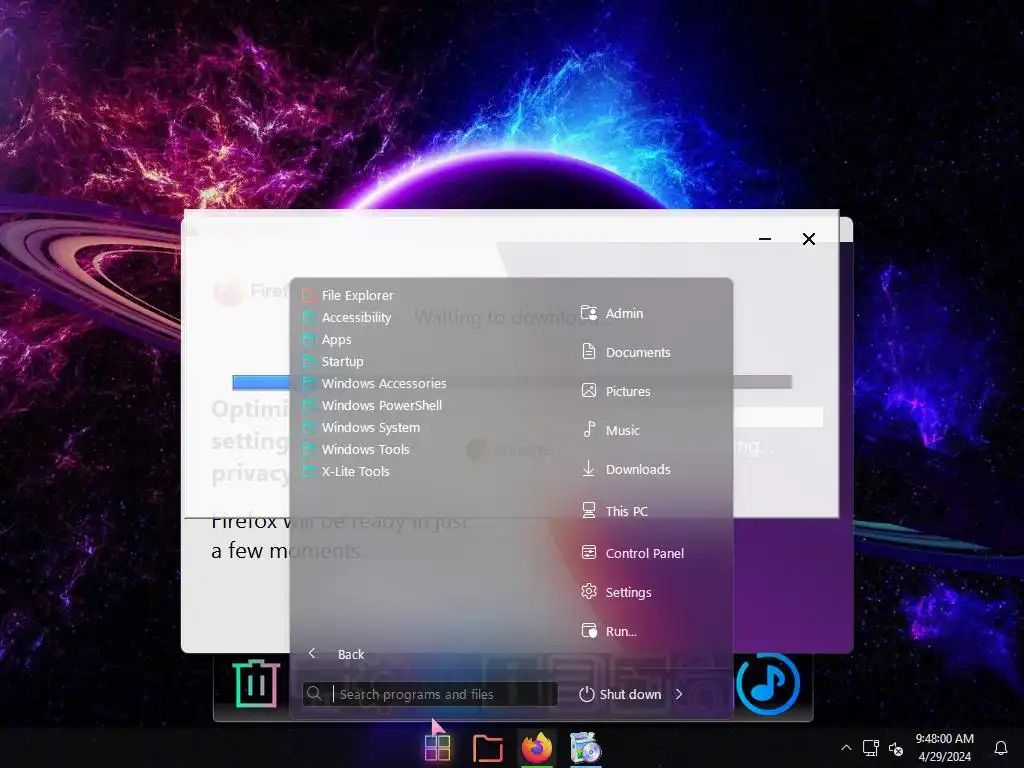Click the Settings gear icon

(589, 591)
